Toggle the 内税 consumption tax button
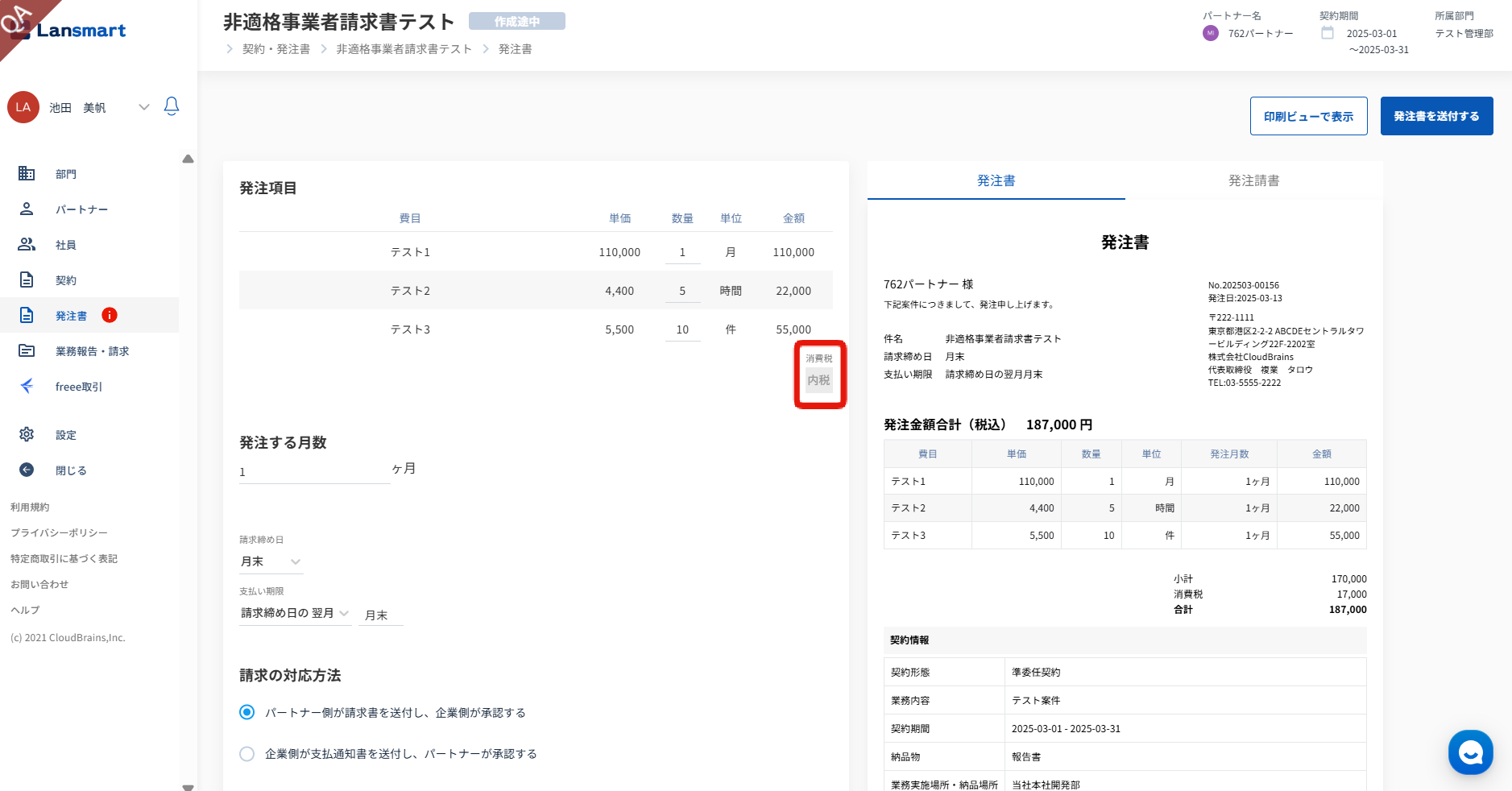The width and height of the screenshot is (1512, 791). click(x=819, y=380)
